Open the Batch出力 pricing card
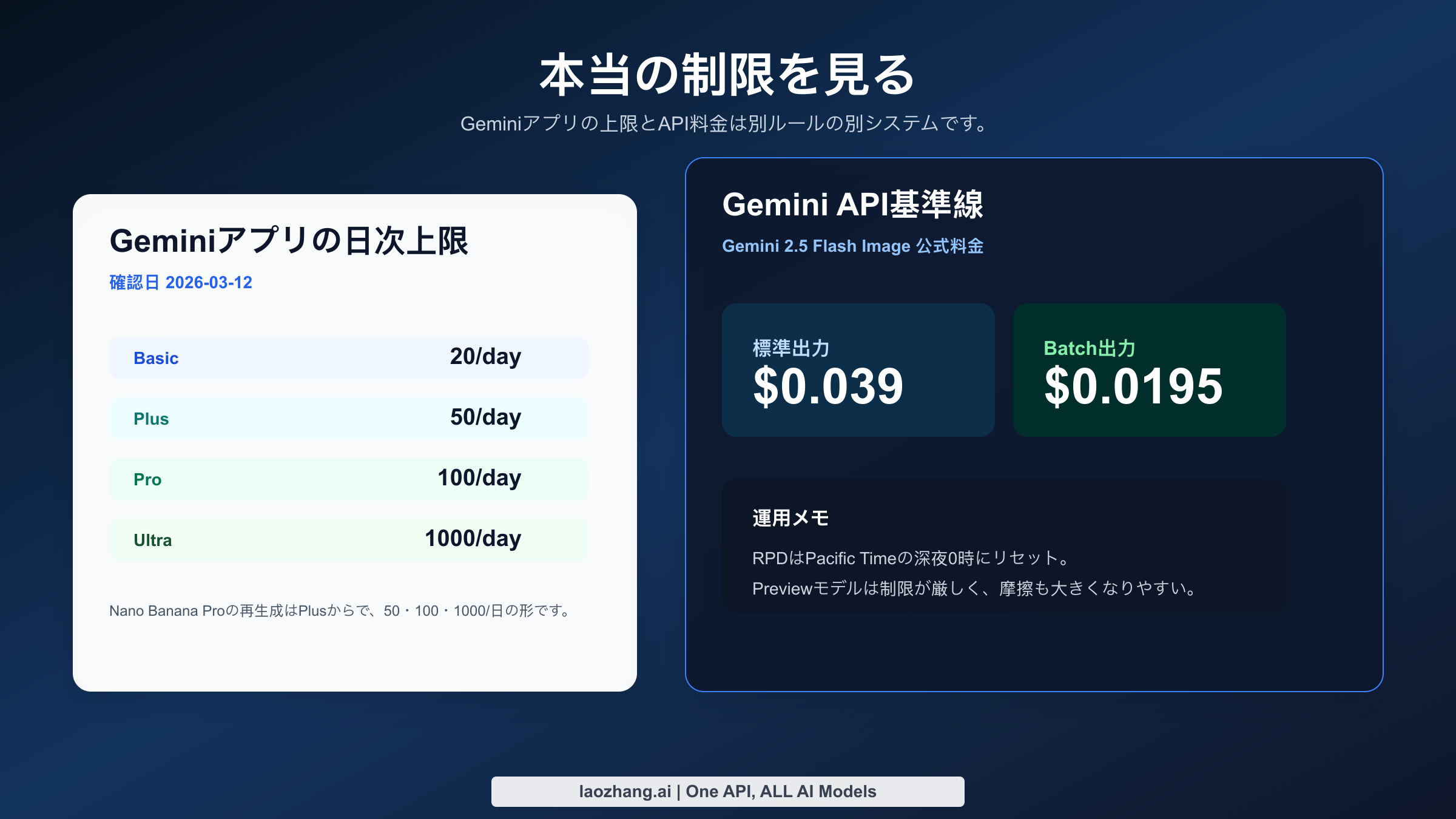The height and width of the screenshot is (819, 1456). pos(1150,370)
